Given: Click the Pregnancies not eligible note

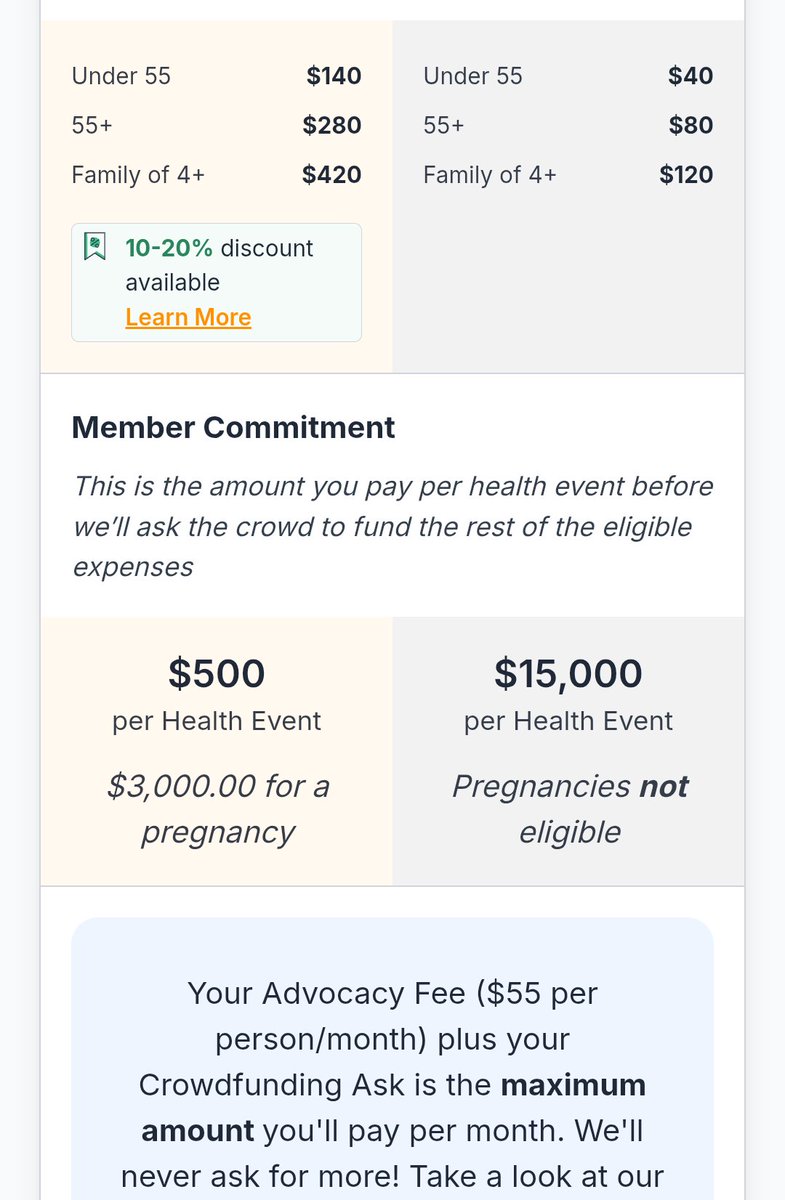Looking at the screenshot, I should tap(569, 809).
